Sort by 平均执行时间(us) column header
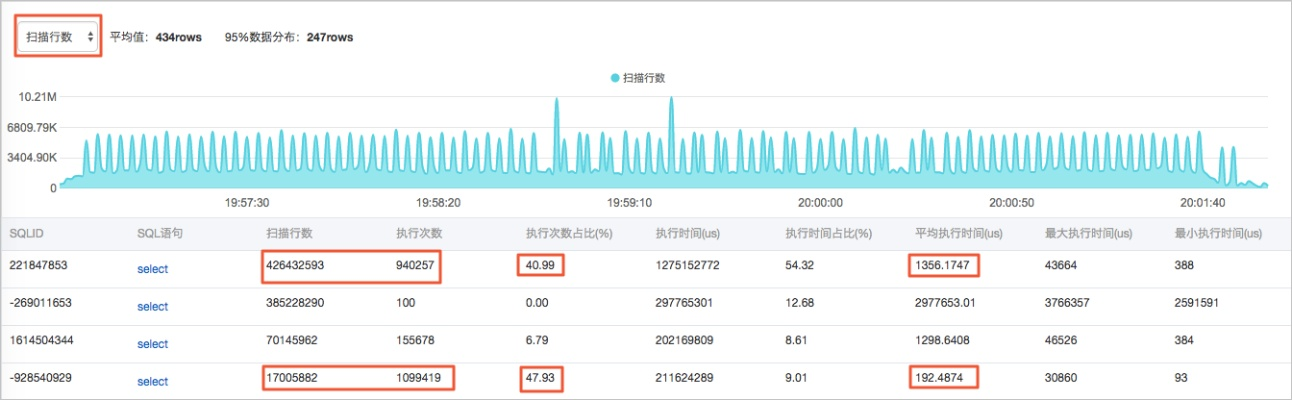1292x400 pixels. click(x=959, y=233)
